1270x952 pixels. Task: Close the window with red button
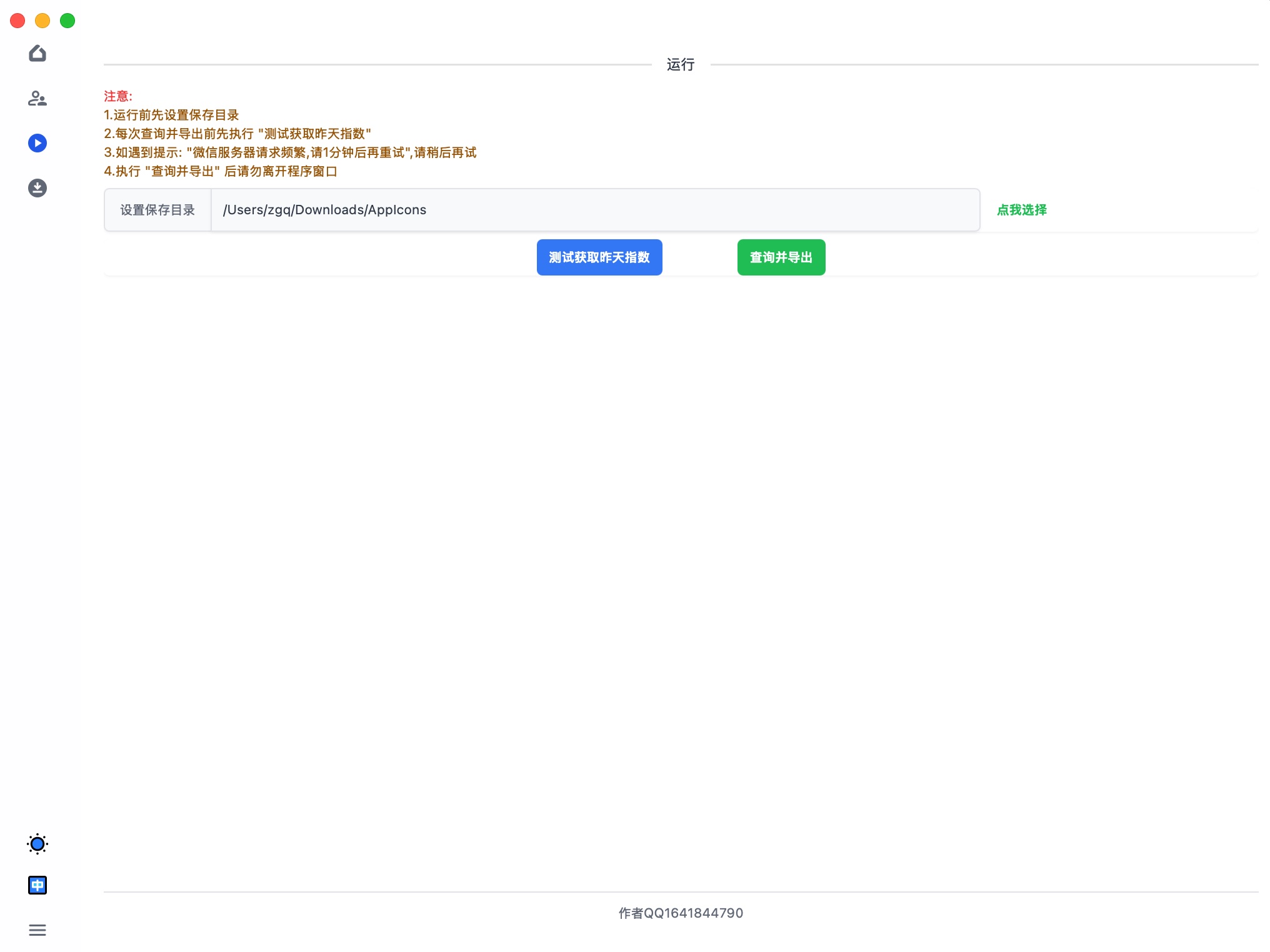click(17, 21)
